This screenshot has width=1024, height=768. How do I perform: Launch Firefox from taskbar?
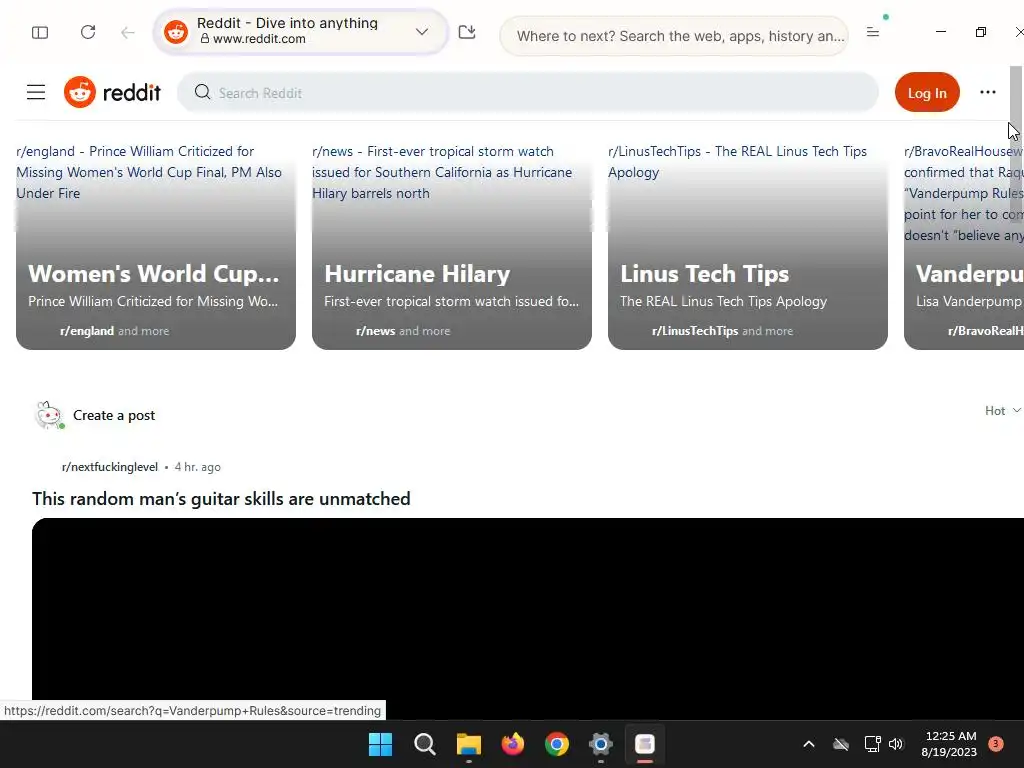click(513, 744)
